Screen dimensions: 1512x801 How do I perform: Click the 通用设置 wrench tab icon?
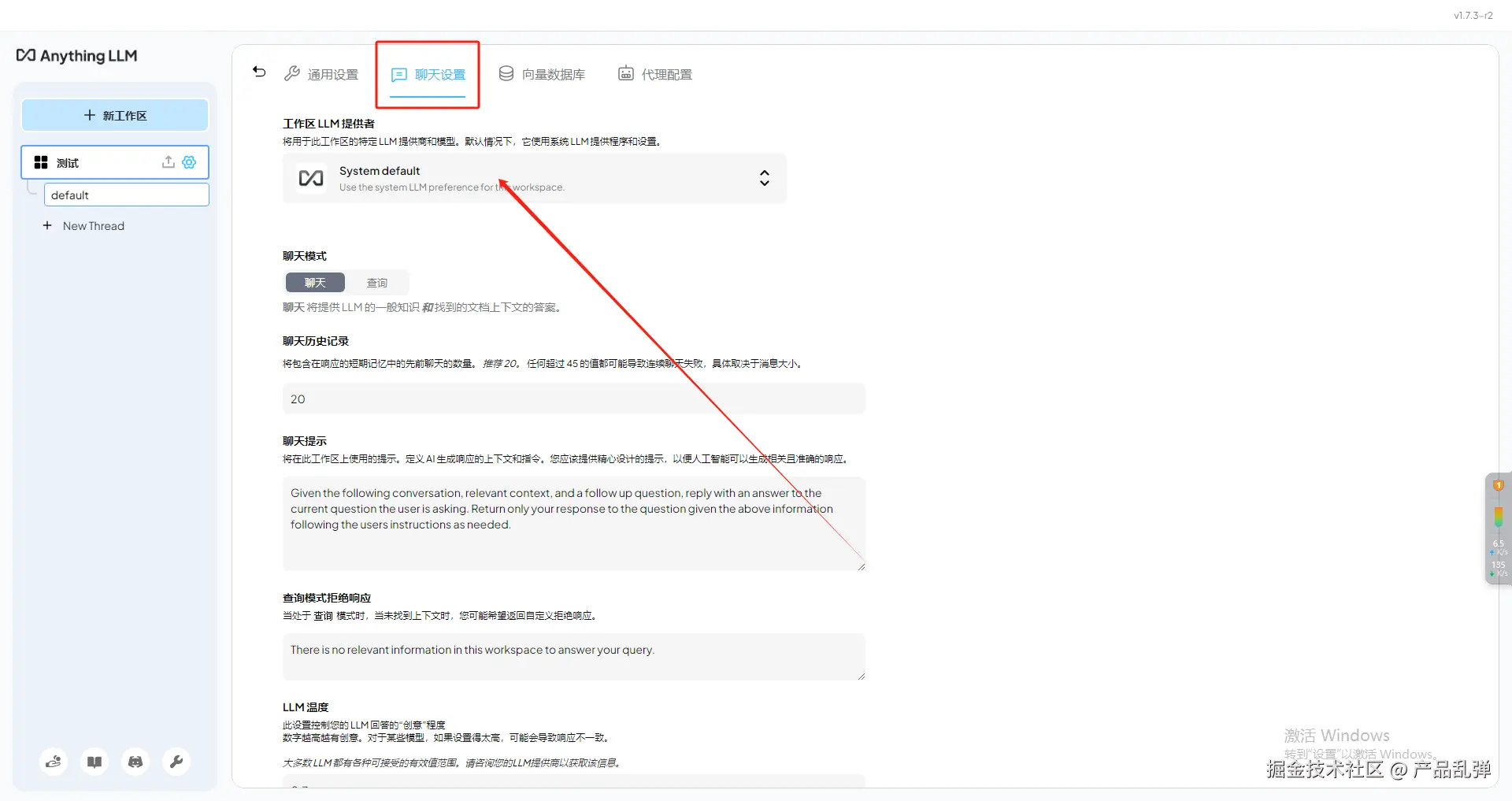click(x=292, y=73)
